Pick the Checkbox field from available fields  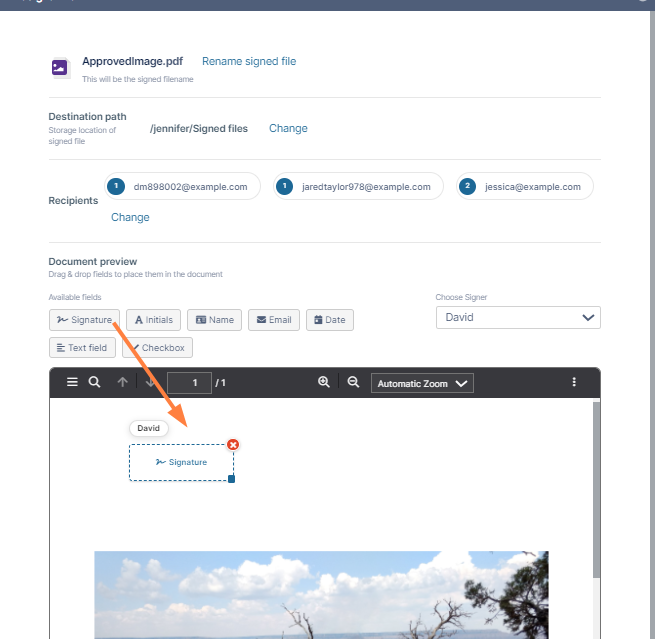[x=157, y=347]
